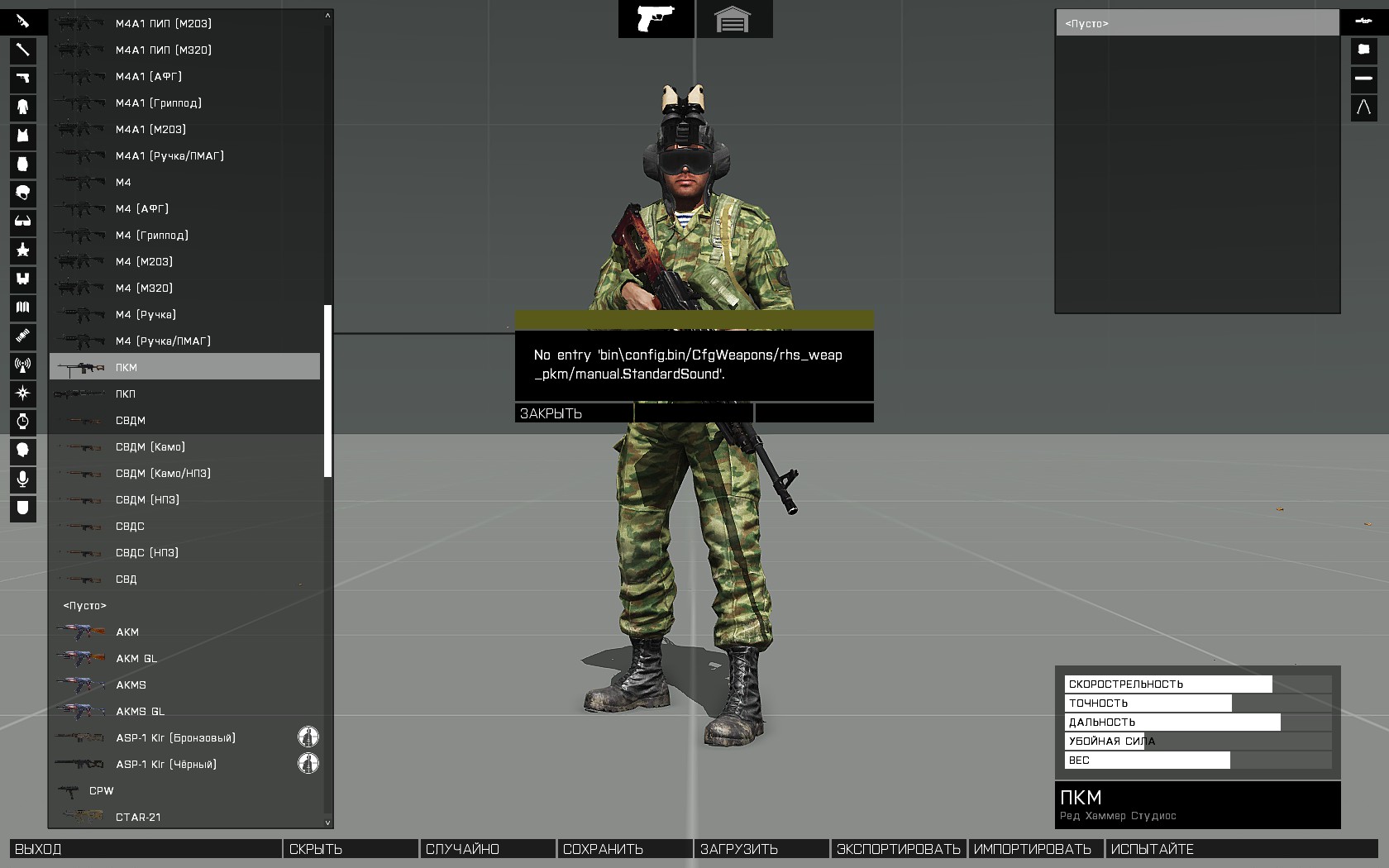
Task: Switch to the Arsenal pistol tab
Action: tap(656, 19)
